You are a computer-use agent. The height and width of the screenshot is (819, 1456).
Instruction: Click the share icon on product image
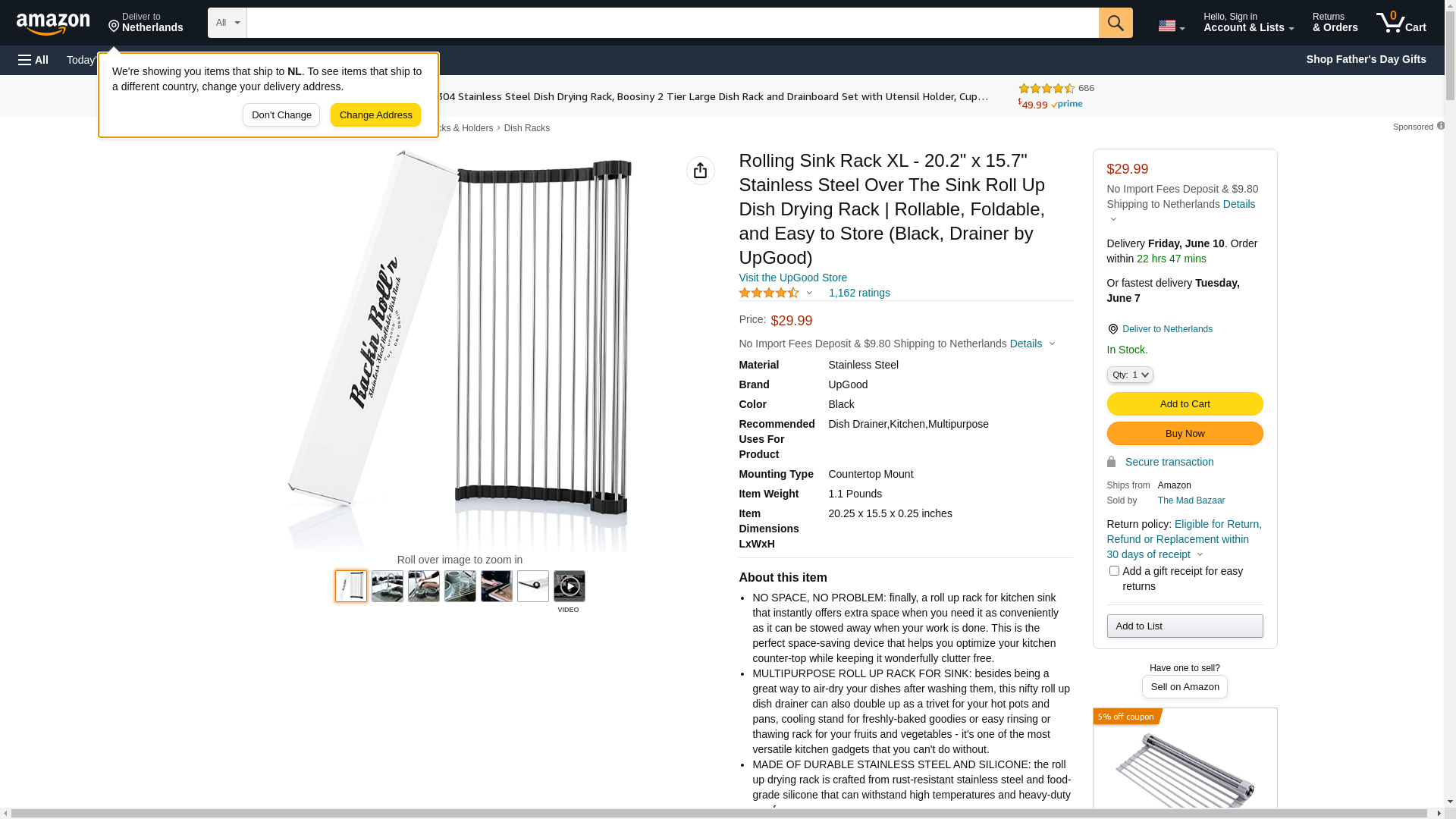pyautogui.click(x=701, y=171)
